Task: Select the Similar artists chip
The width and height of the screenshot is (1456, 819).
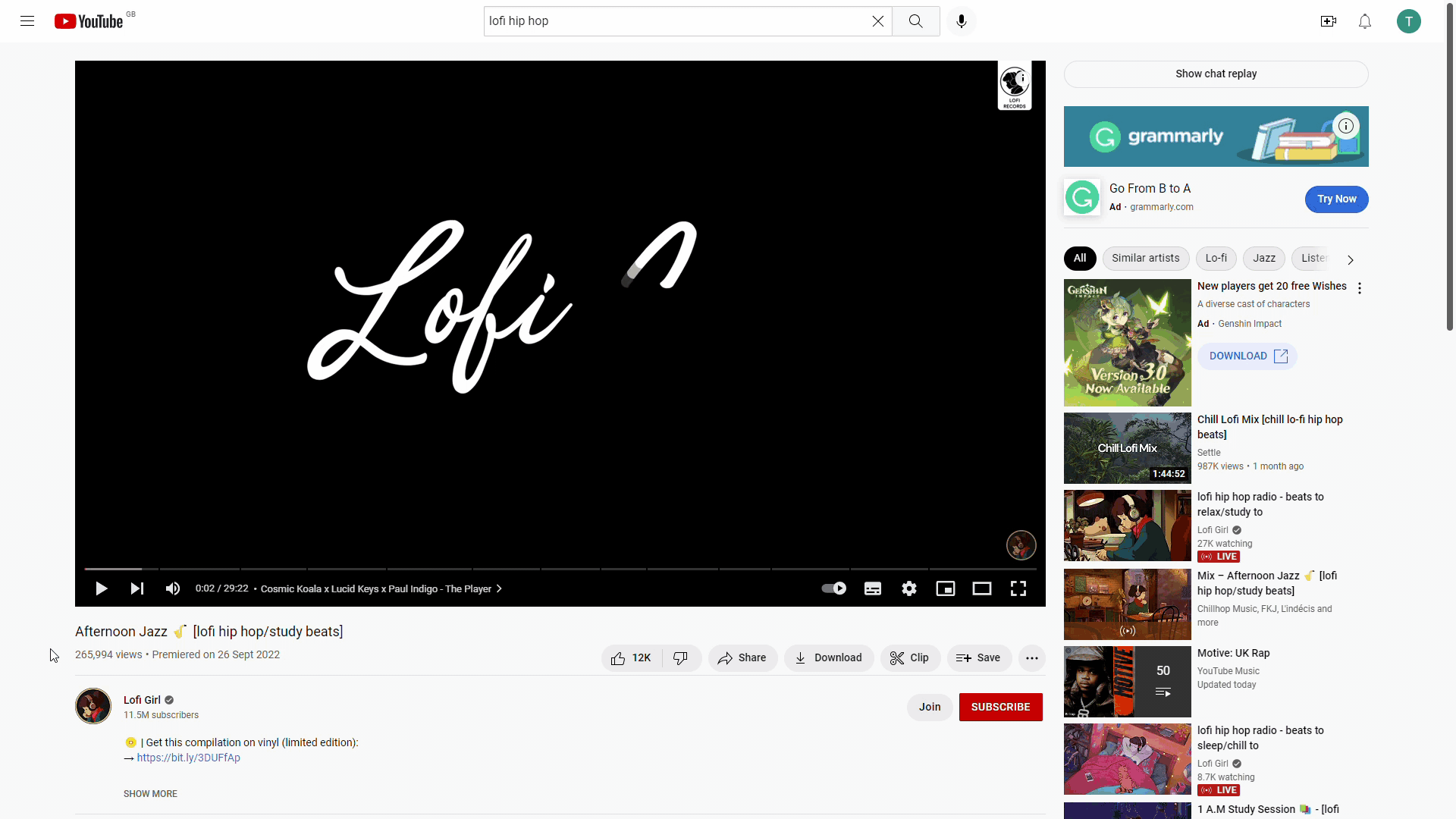Action: click(x=1145, y=259)
